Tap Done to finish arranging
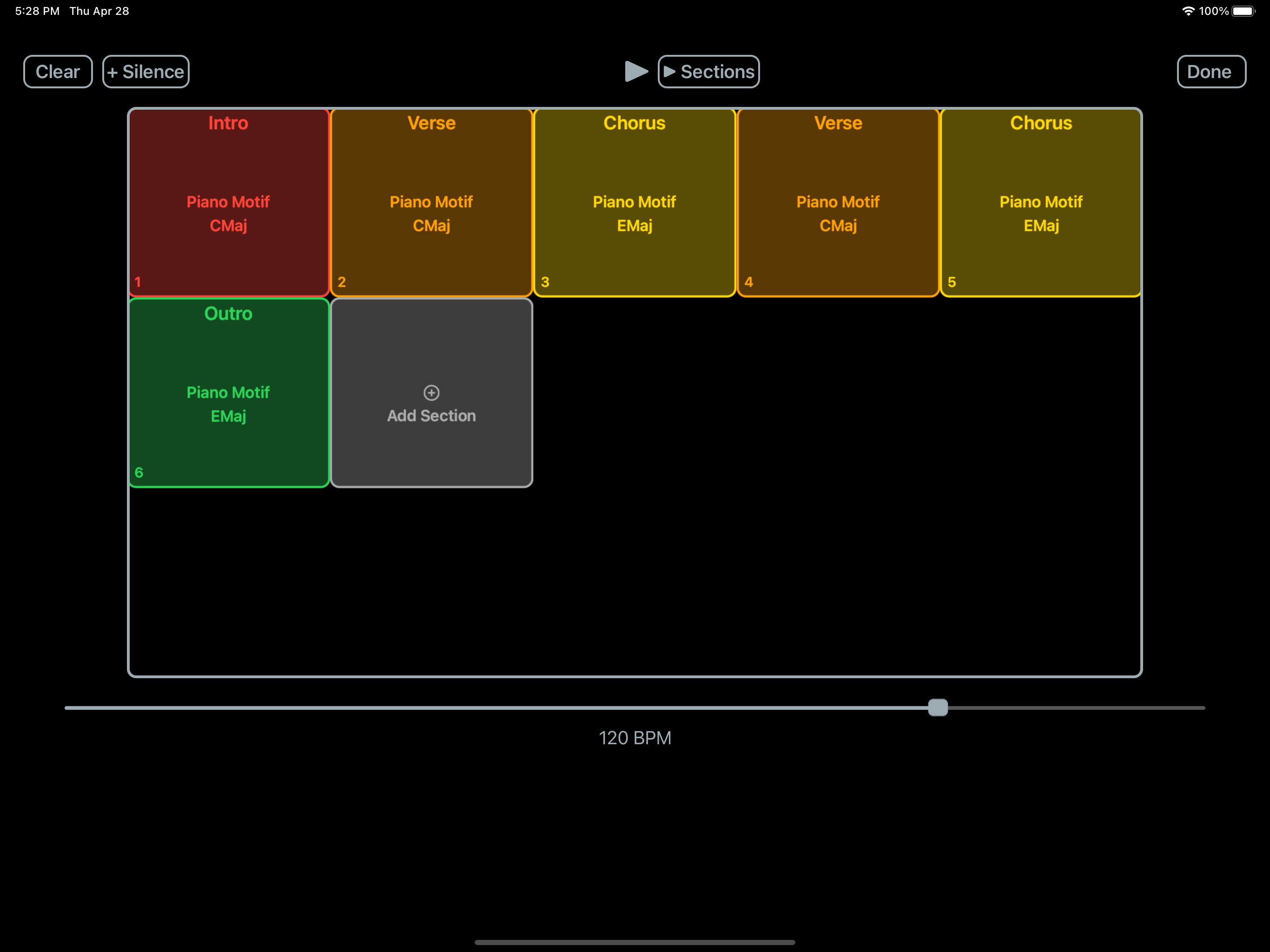Image resolution: width=1270 pixels, height=952 pixels. (1211, 72)
